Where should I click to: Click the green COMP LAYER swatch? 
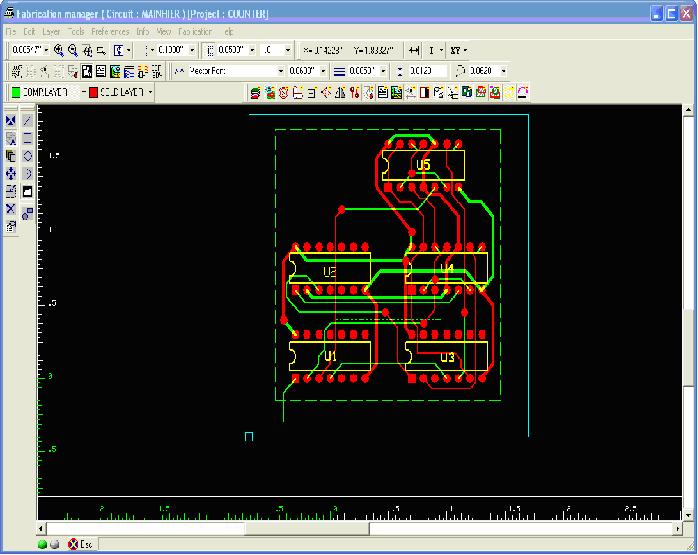[x=16, y=92]
